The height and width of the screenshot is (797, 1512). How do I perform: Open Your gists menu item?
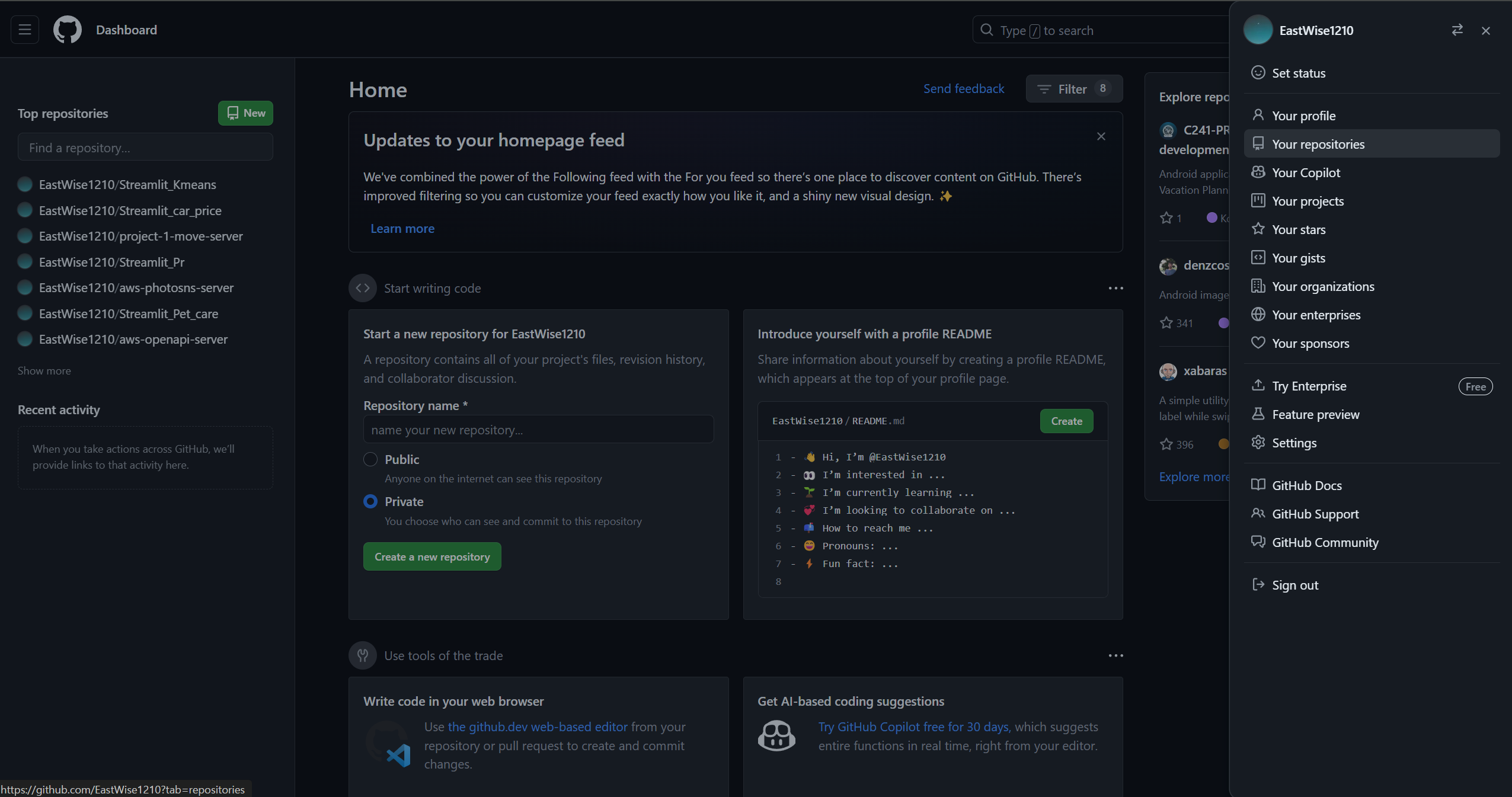(x=1372, y=258)
